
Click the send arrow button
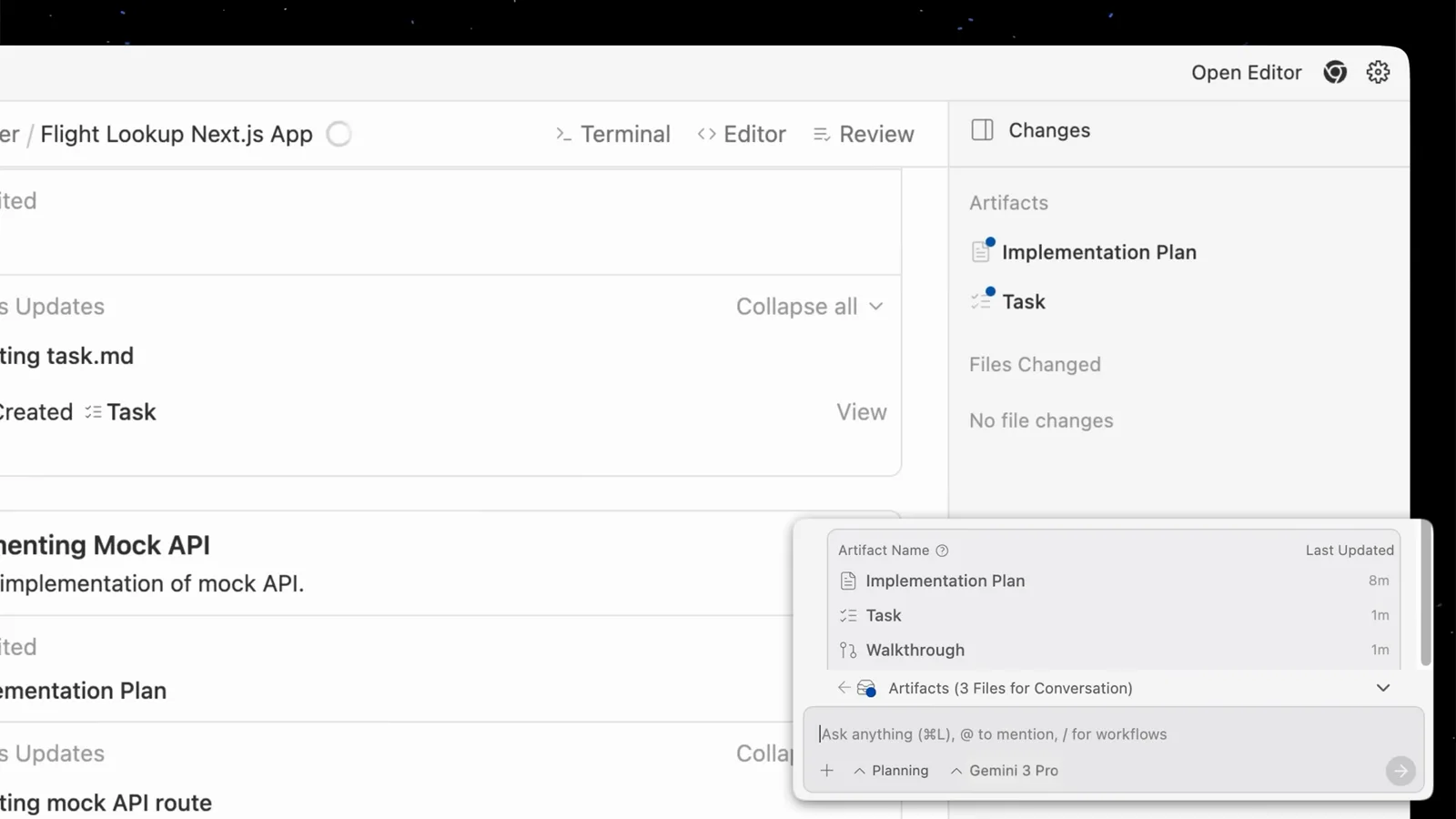tap(1400, 771)
